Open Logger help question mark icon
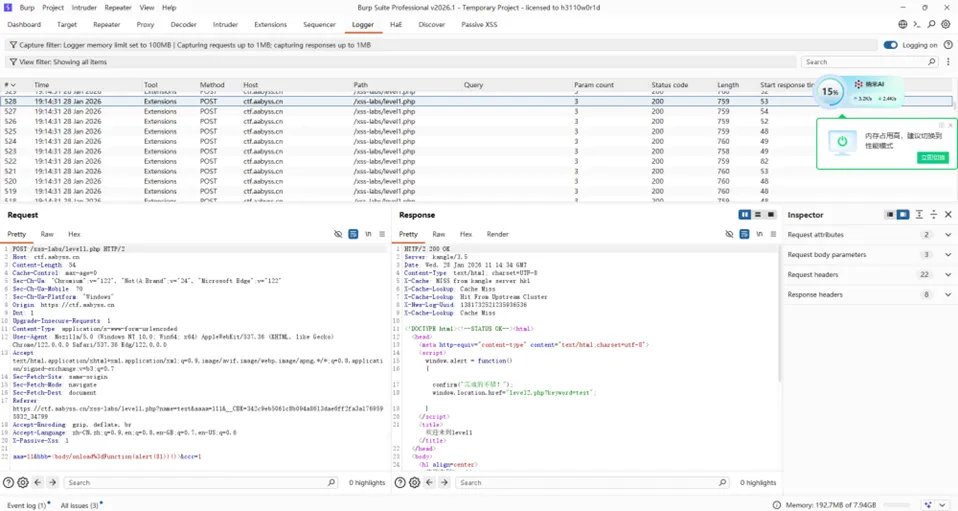This screenshot has height=511, width=958. click(948, 45)
